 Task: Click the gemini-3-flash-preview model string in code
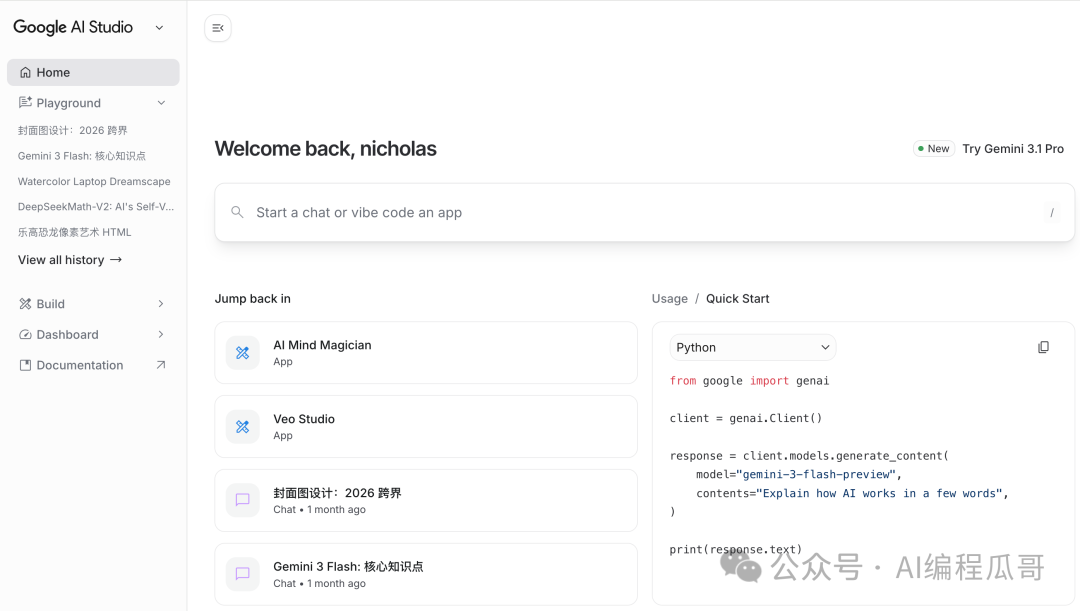click(816, 474)
